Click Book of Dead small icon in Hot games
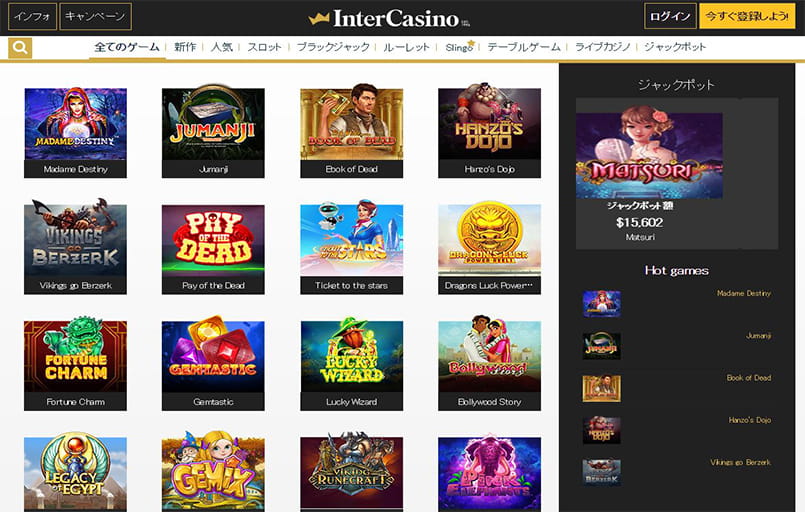The image size is (805, 512). 602,388
